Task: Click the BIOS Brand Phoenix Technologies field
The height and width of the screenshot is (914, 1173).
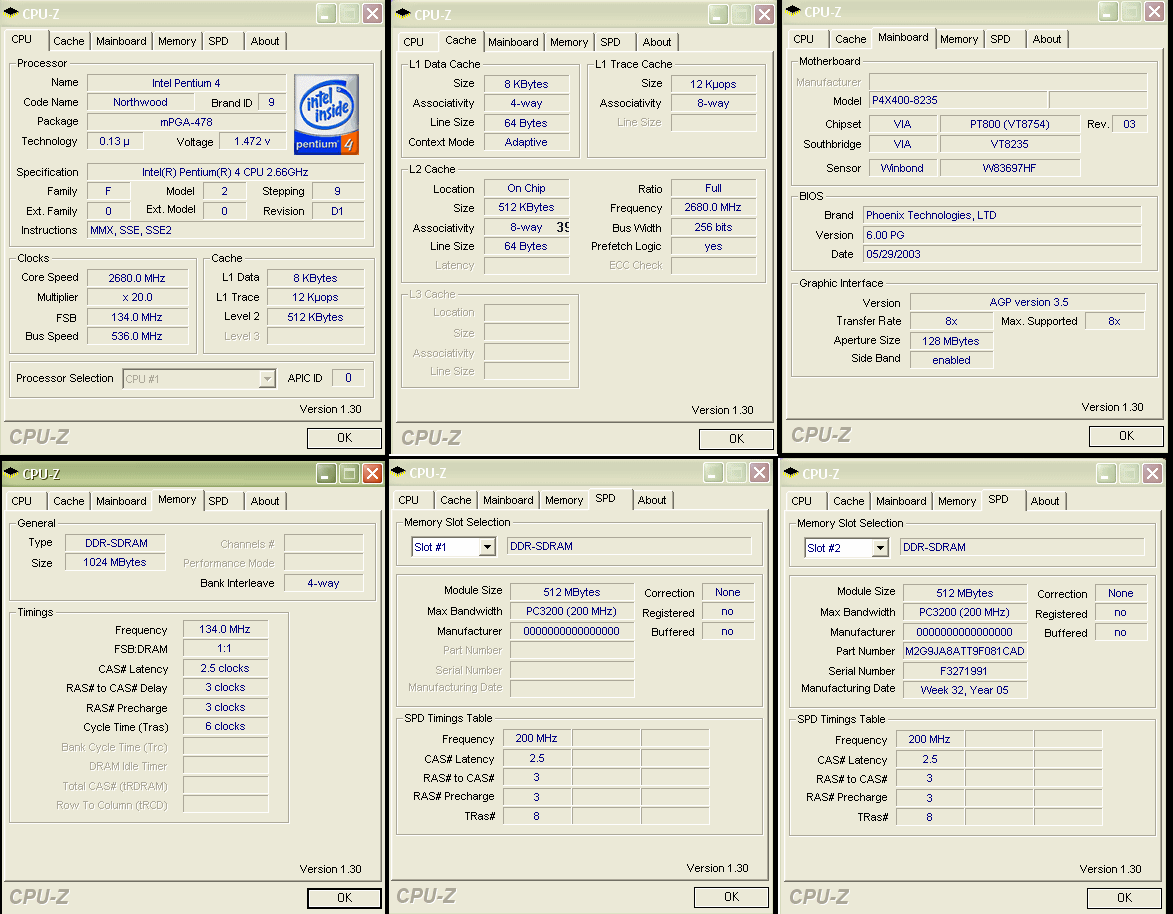Action: click(1000, 215)
